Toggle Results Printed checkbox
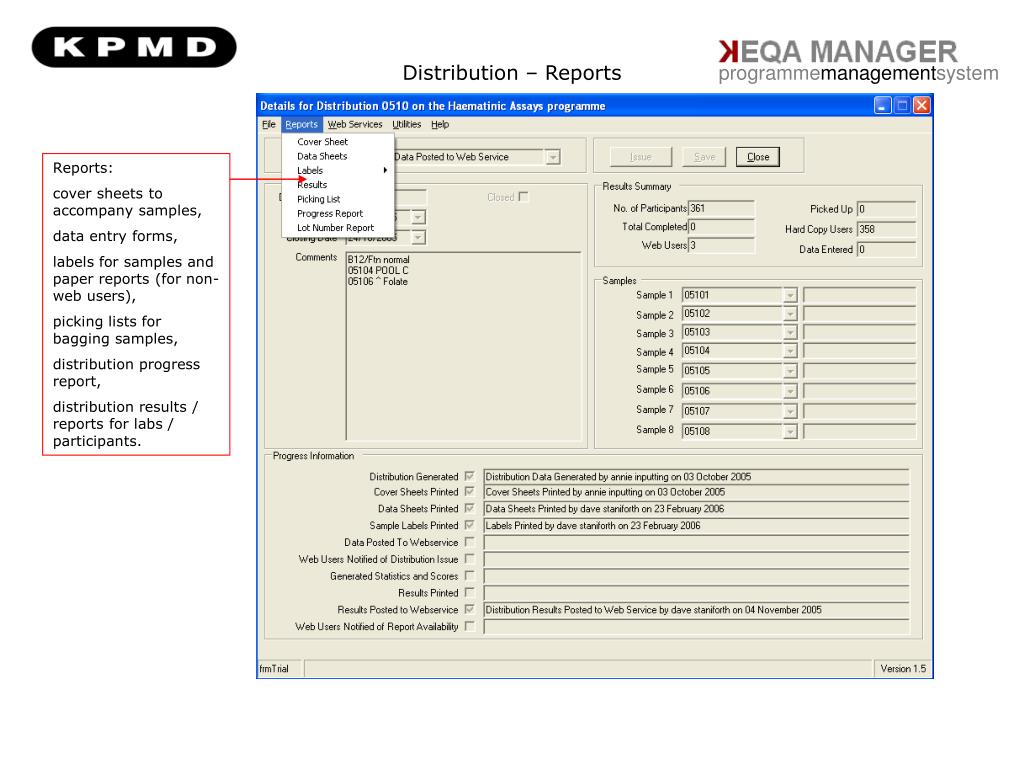Screen dimensions: 1024x768 pyautogui.click(x=469, y=592)
